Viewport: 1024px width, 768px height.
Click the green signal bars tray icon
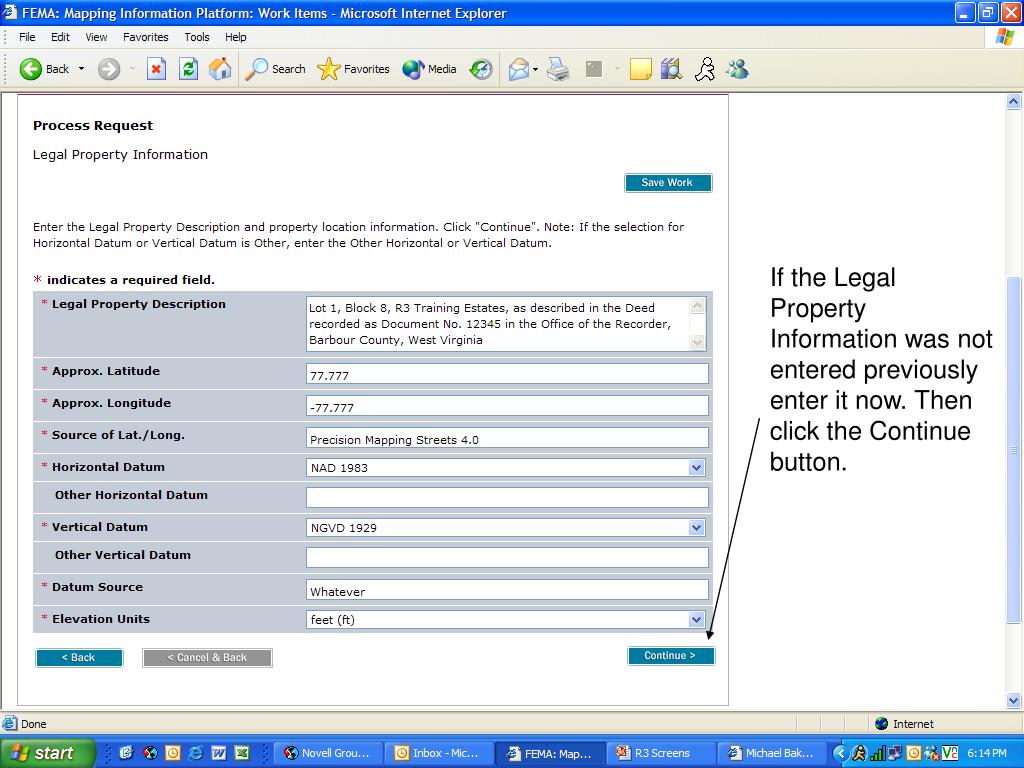[877, 753]
